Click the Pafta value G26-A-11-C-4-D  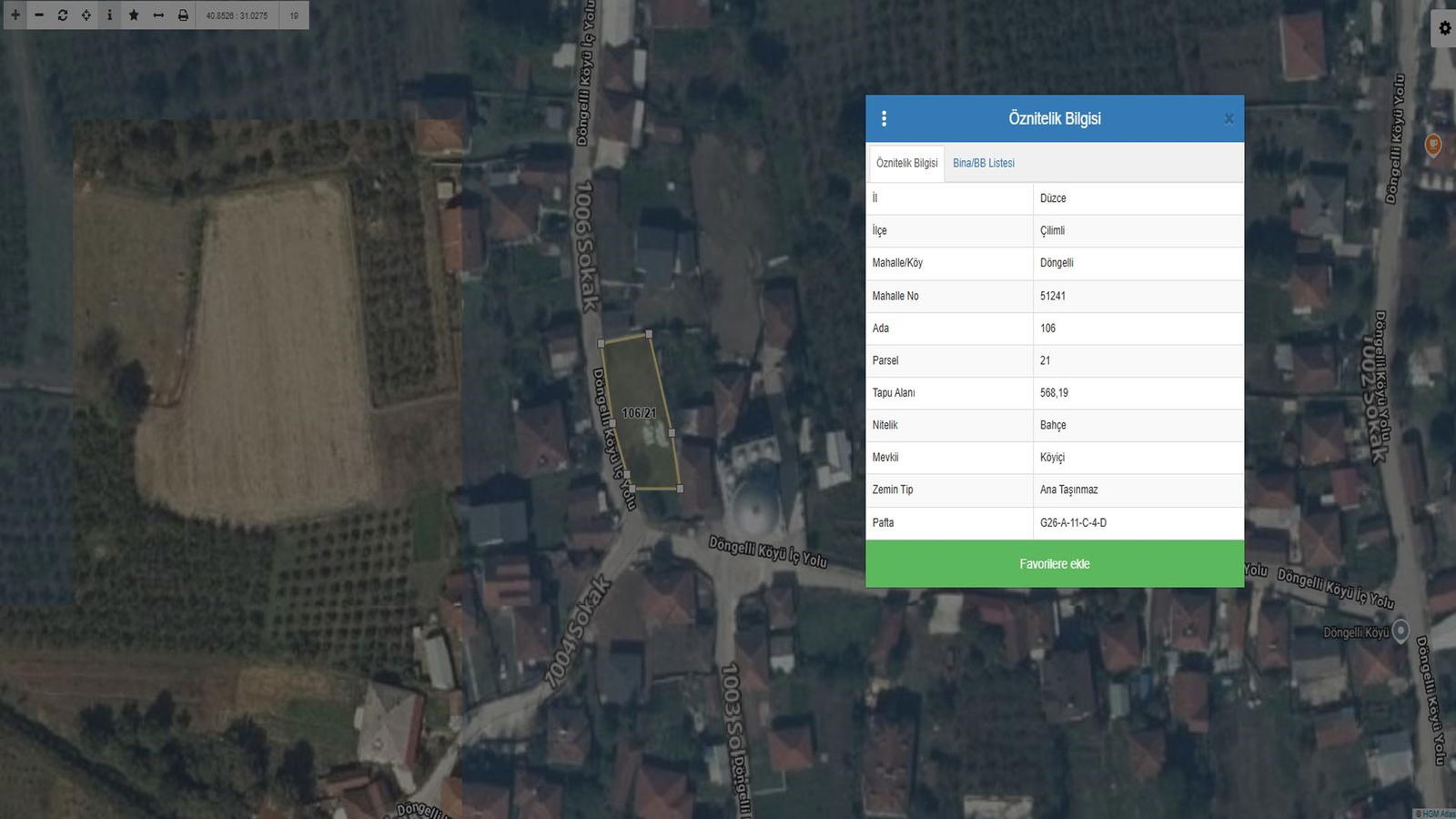(x=1073, y=522)
